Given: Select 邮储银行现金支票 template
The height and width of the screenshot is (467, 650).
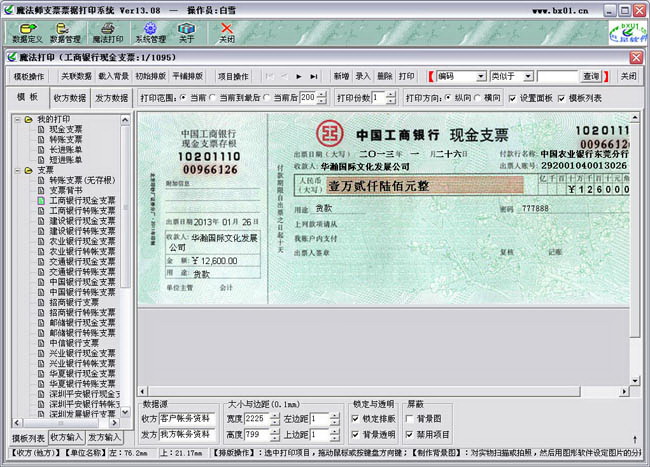Looking at the screenshot, I should pos(82,322).
